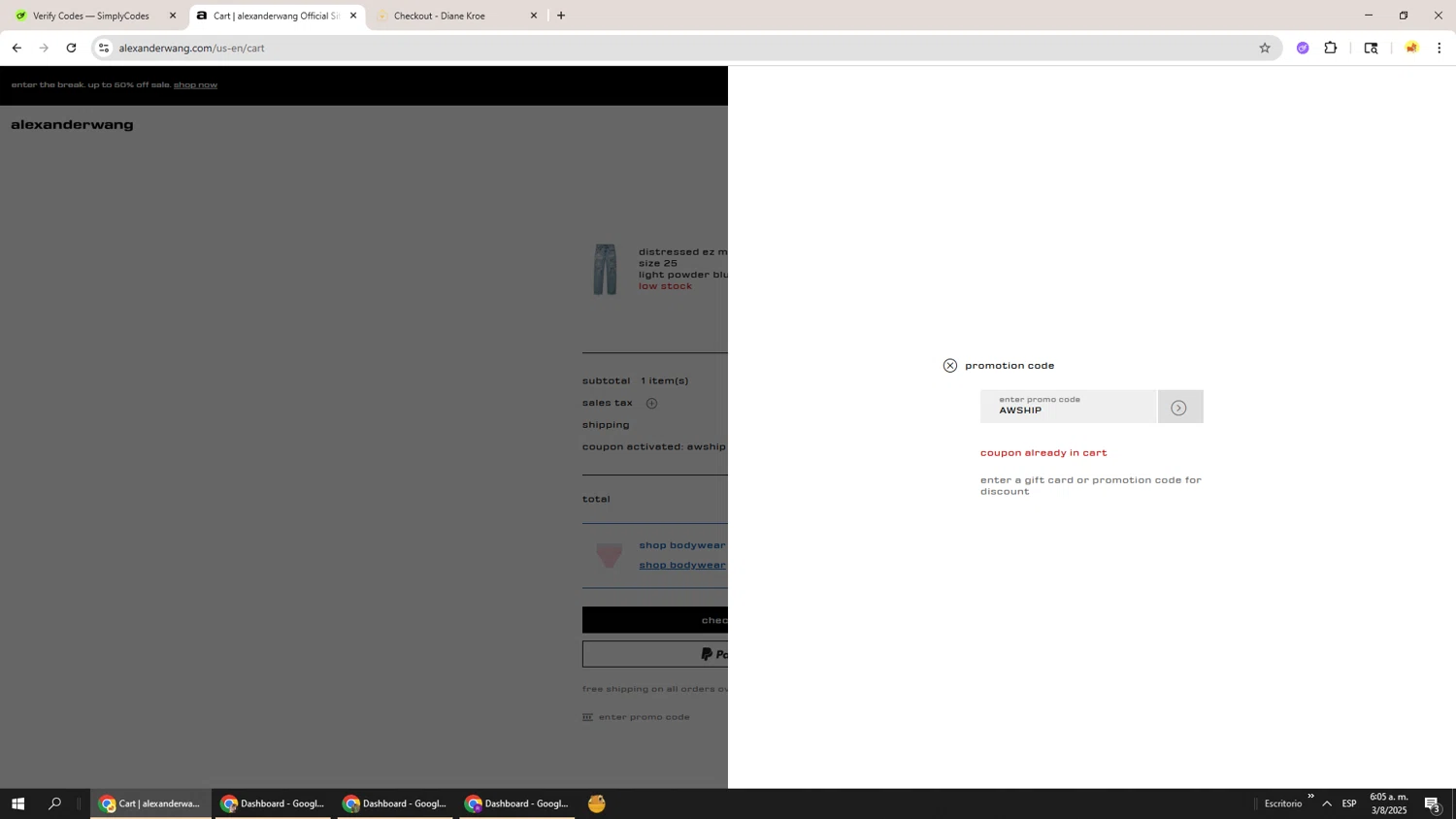Image resolution: width=1456 pixels, height=819 pixels.
Task: Switch to Verify Codes SimplyCodes tab
Action: coord(90,16)
